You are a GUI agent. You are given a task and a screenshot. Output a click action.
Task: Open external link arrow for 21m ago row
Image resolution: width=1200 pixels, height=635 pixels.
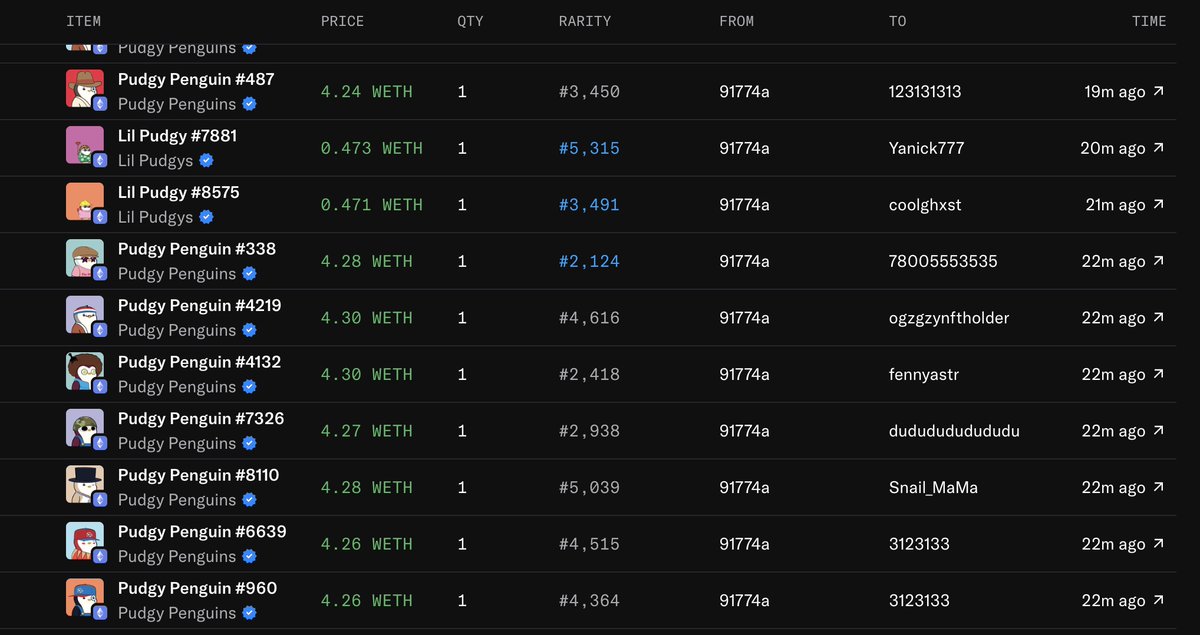tap(1158, 204)
